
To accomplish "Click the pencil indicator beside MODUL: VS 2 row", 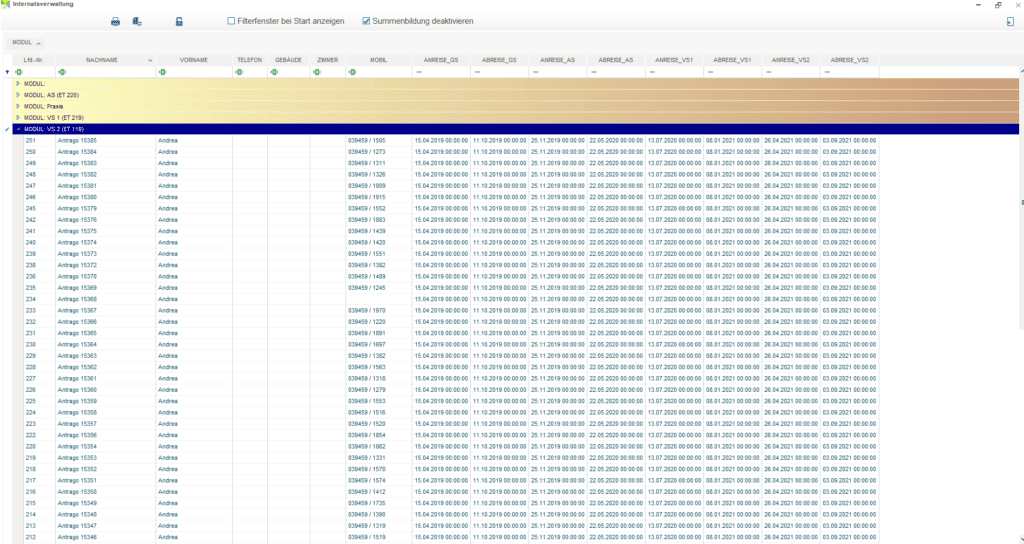I will (x=7, y=129).
